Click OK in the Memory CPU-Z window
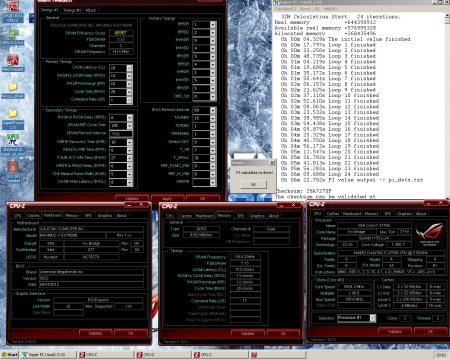 [283, 333]
